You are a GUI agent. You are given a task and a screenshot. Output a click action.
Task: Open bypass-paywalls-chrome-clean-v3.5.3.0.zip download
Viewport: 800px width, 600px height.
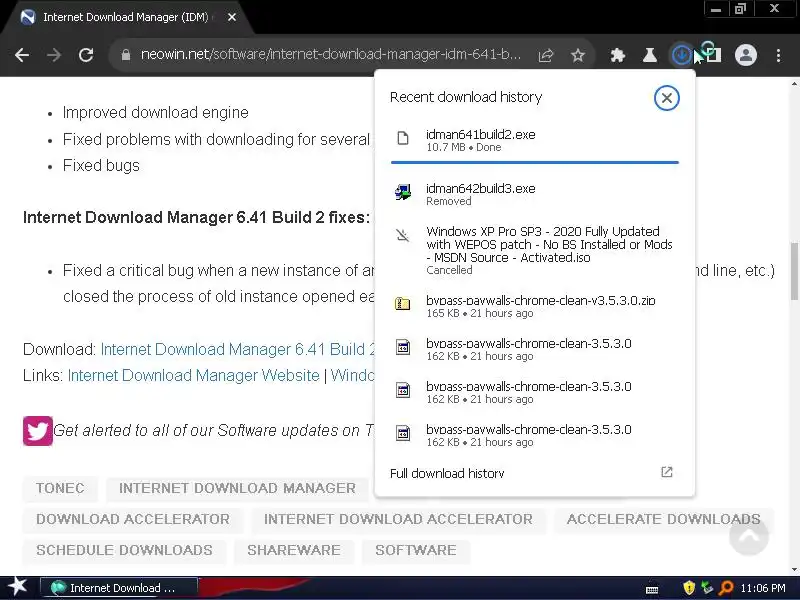534,306
